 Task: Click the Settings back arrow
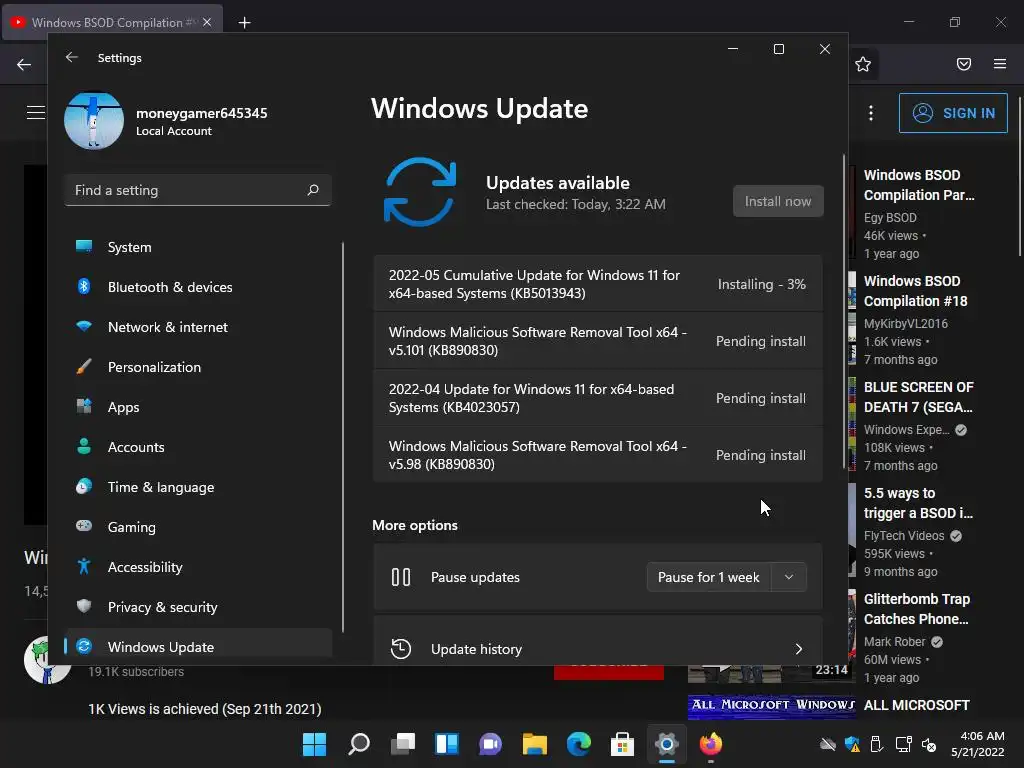click(72, 57)
